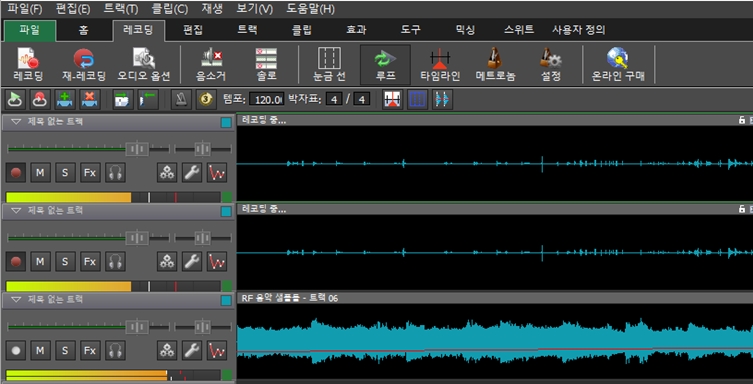Viewport: 753px width, 384px height.
Task: Open Fx effects on the second track
Action: (x=90, y=262)
